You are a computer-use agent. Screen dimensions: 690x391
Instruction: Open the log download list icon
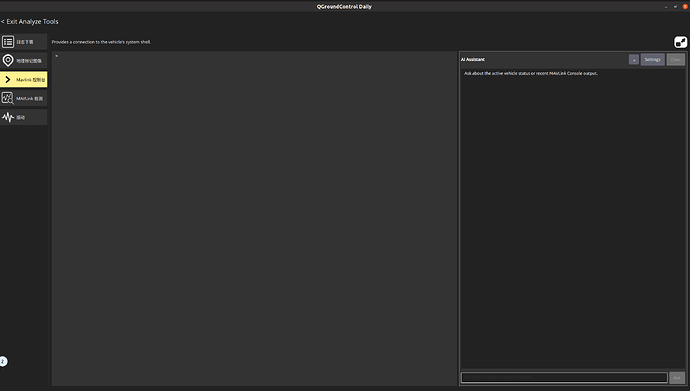pos(8,42)
